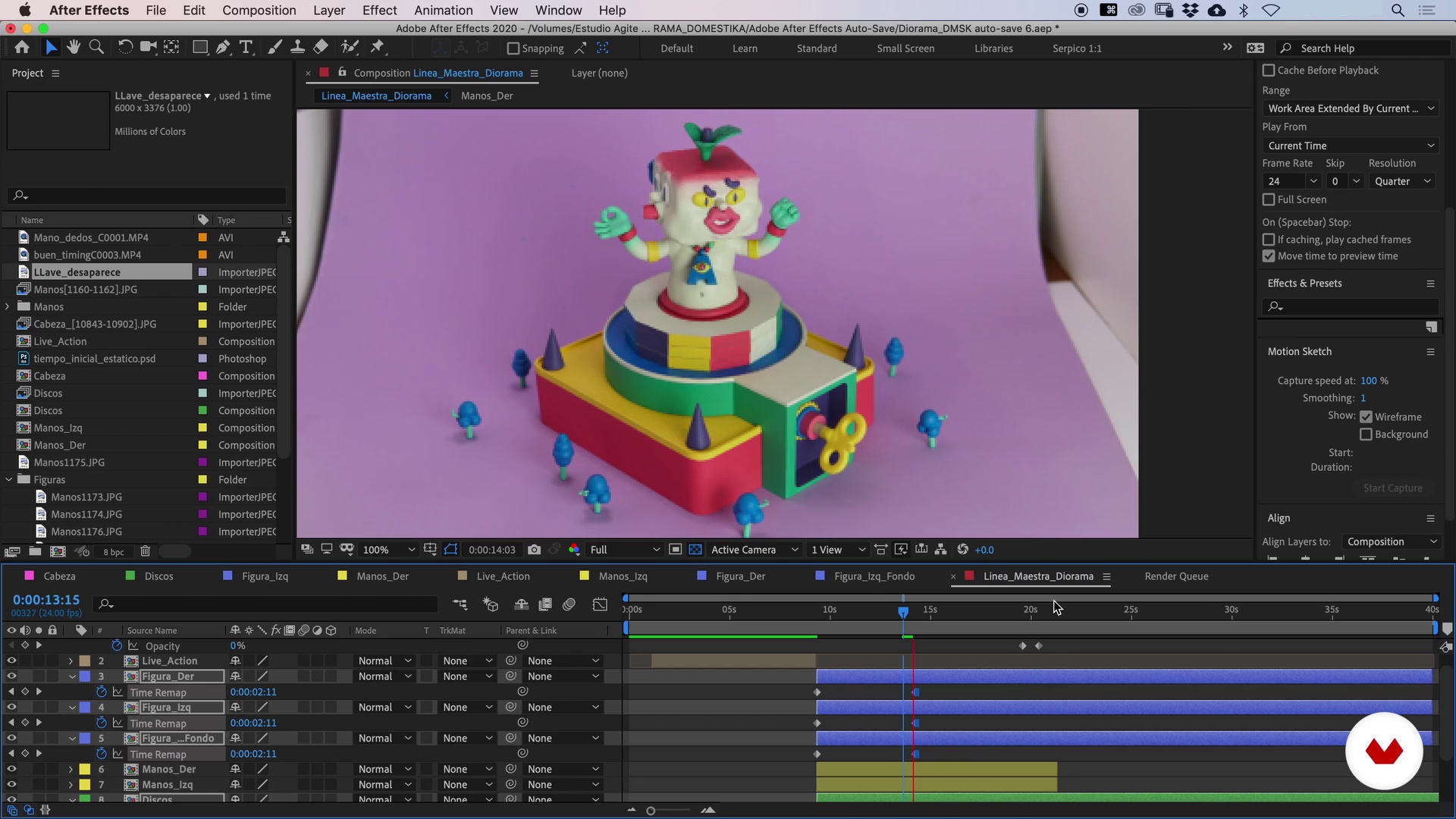This screenshot has width=1456, height=819.
Task: Click the viewer timecode 0:00:14:03
Action: click(x=491, y=550)
